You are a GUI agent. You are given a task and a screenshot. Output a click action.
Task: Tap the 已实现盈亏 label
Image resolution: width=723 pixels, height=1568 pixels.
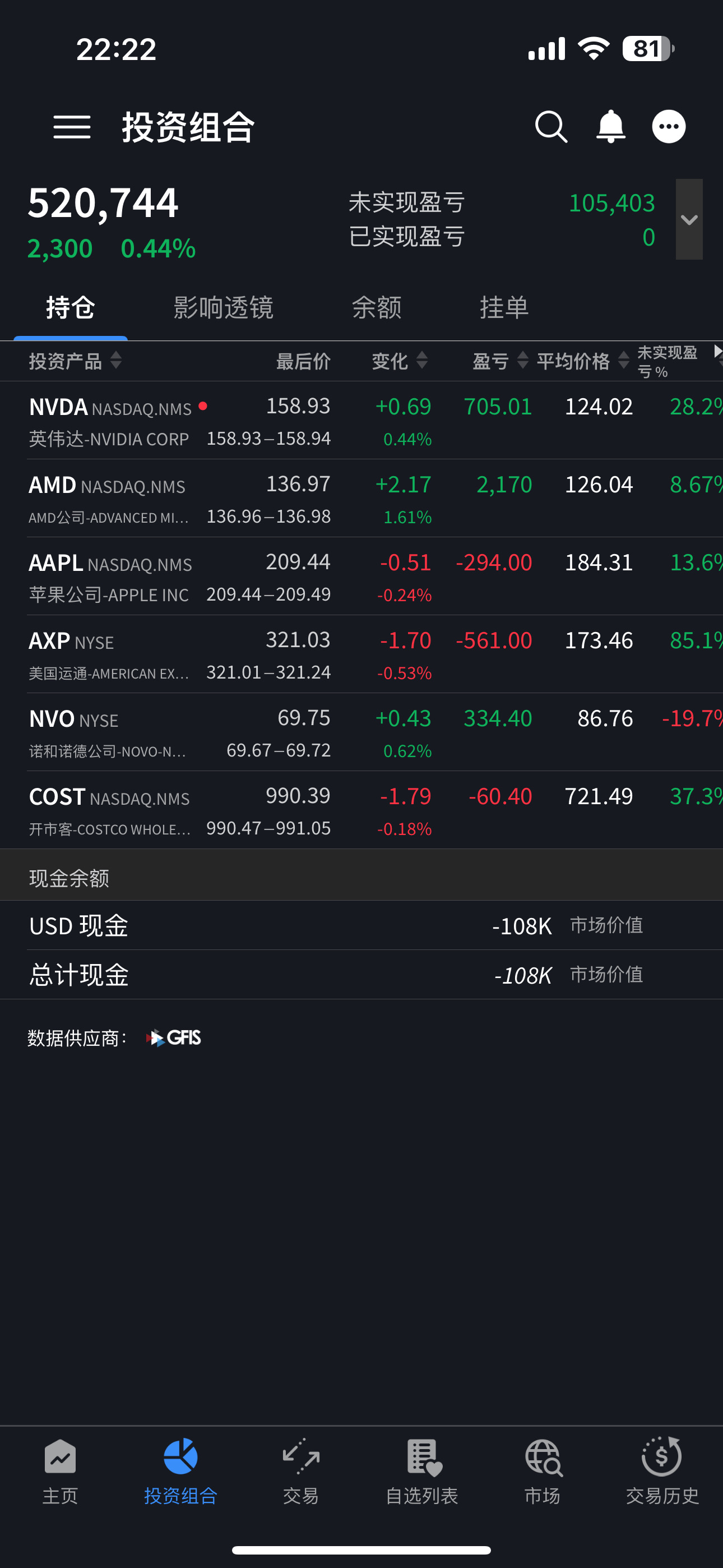pos(406,236)
